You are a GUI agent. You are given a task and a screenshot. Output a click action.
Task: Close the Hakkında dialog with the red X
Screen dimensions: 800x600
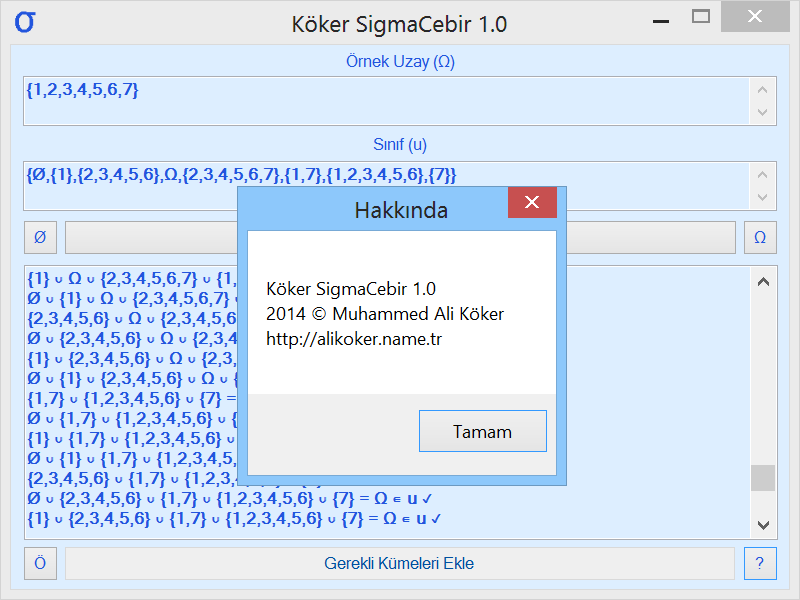pyautogui.click(x=532, y=202)
